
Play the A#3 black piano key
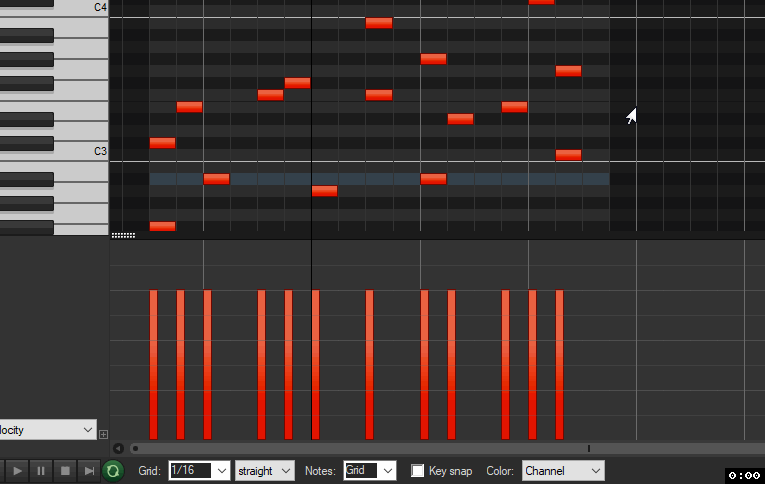(x=27, y=35)
